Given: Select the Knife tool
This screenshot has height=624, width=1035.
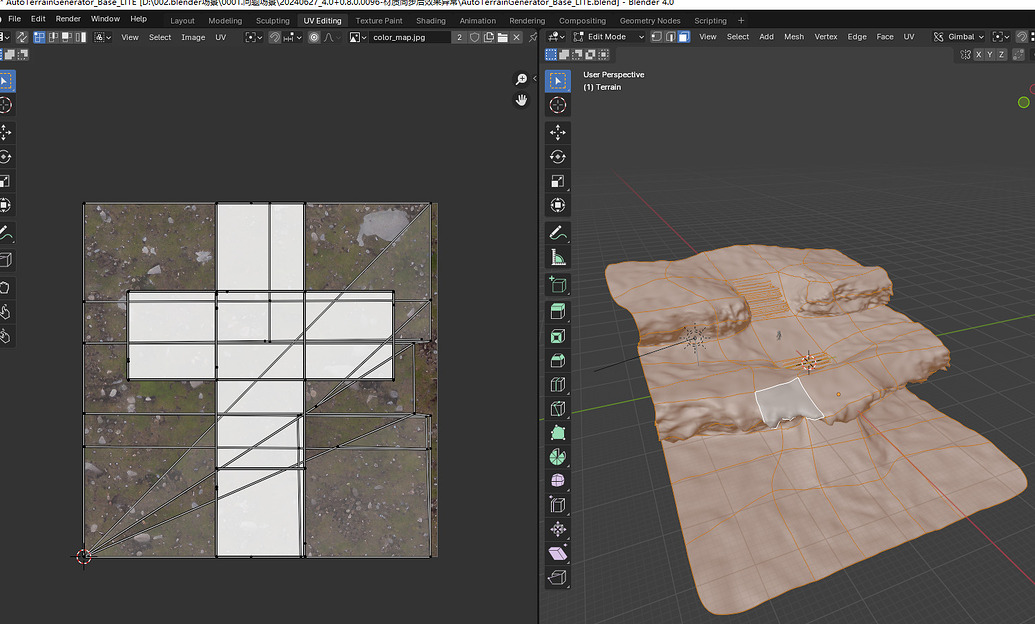Looking at the screenshot, I should (558, 409).
